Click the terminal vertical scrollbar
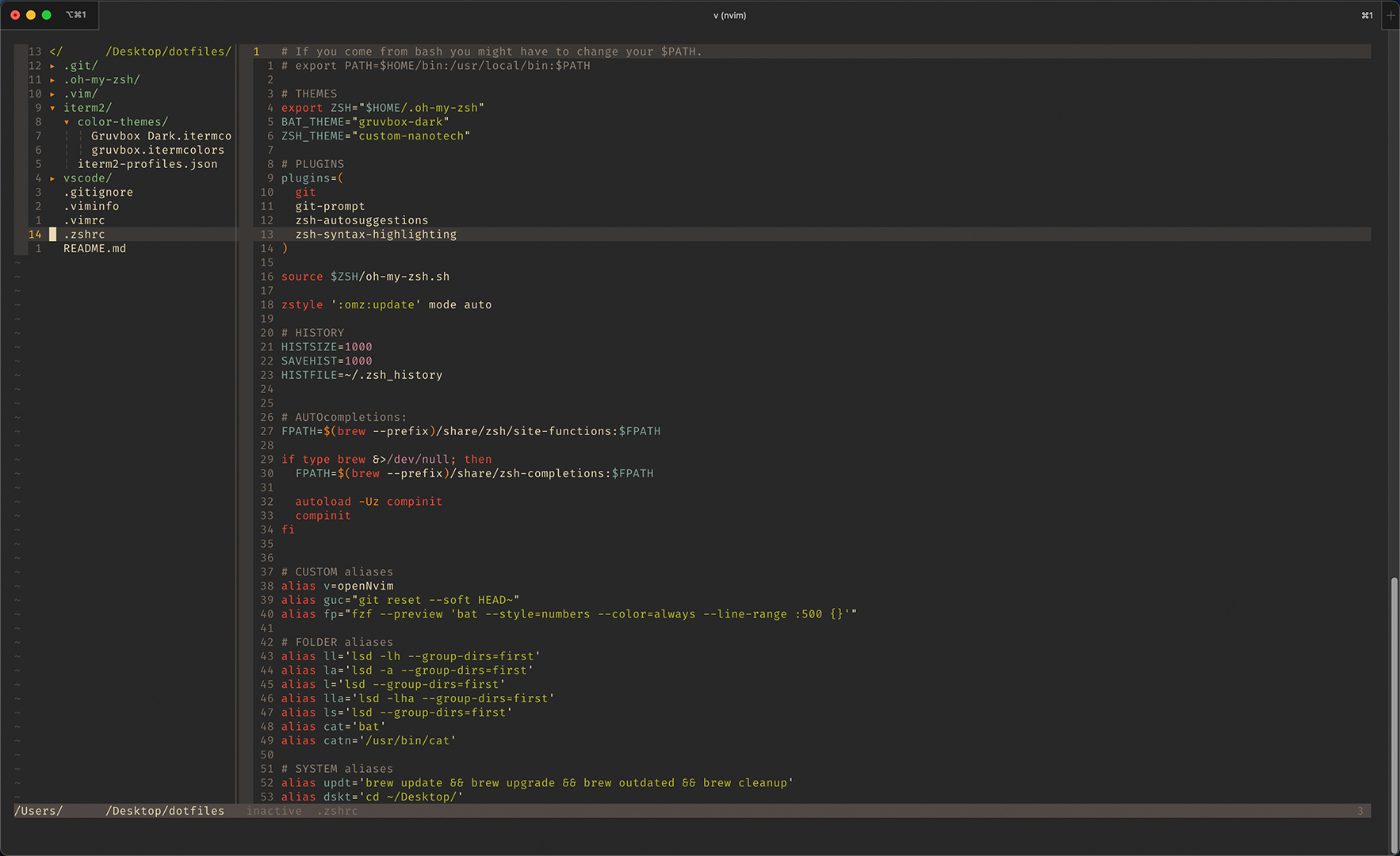This screenshot has height=856, width=1400. click(x=1394, y=713)
